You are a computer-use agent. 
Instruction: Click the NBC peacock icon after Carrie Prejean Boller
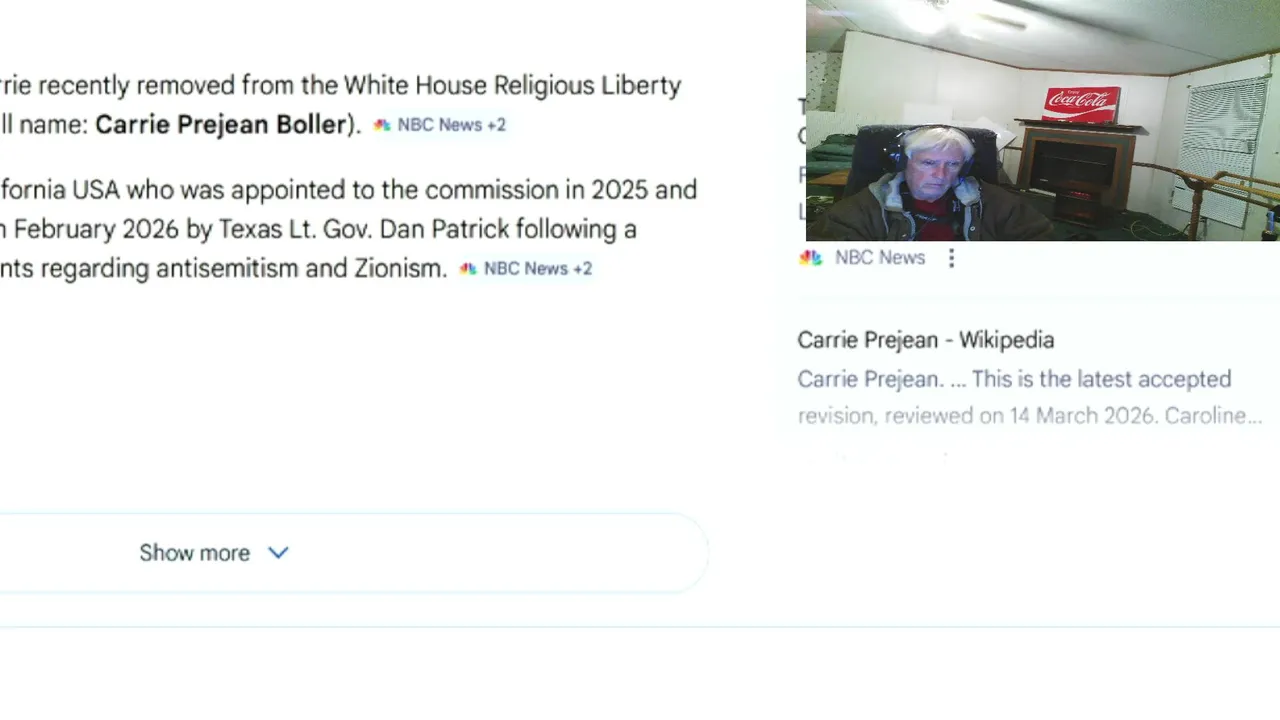pos(381,125)
